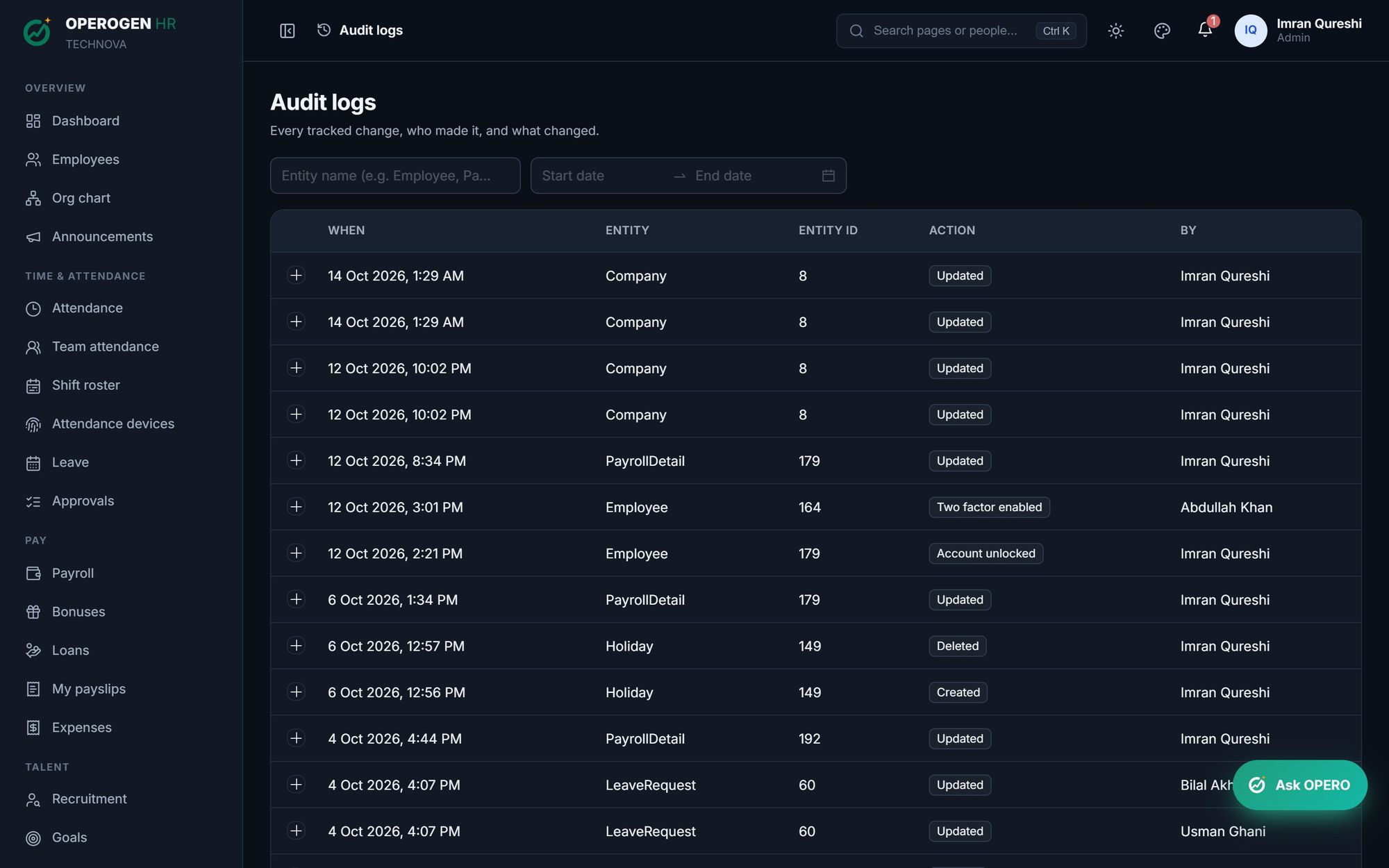Click the End date field
The image size is (1389, 868).
[754, 176]
